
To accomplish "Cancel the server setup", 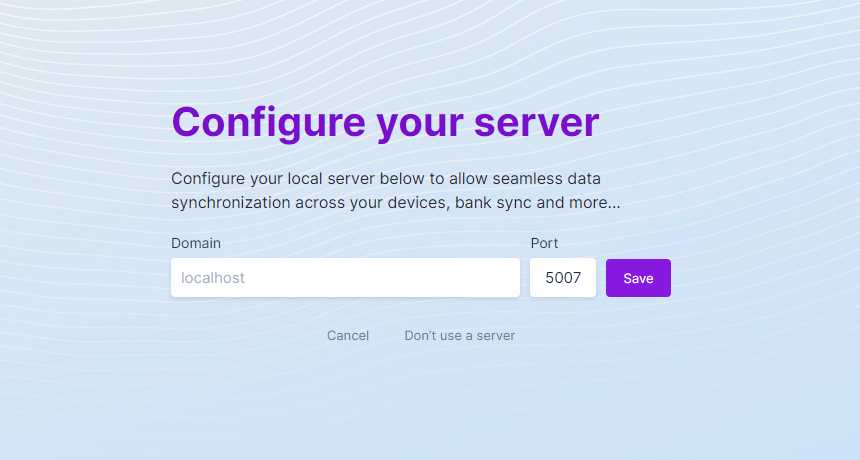I will click(x=348, y=335).
